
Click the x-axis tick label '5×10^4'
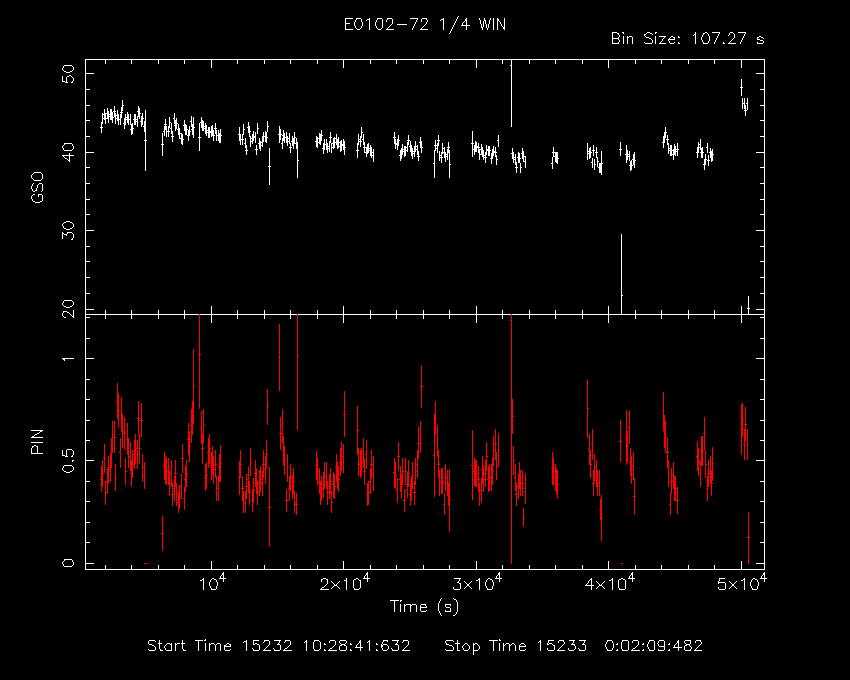click(x=742, y=582)
